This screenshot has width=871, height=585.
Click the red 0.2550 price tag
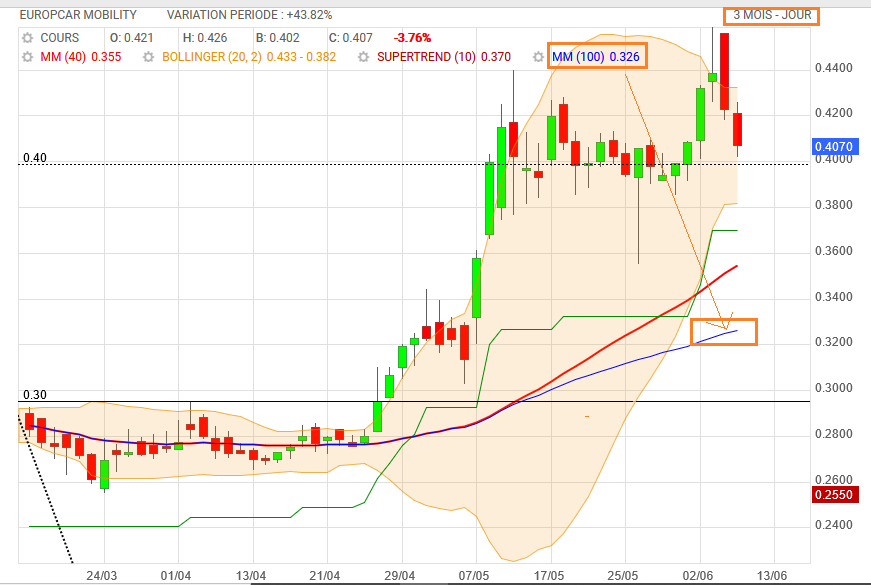(x=835, y=494)
